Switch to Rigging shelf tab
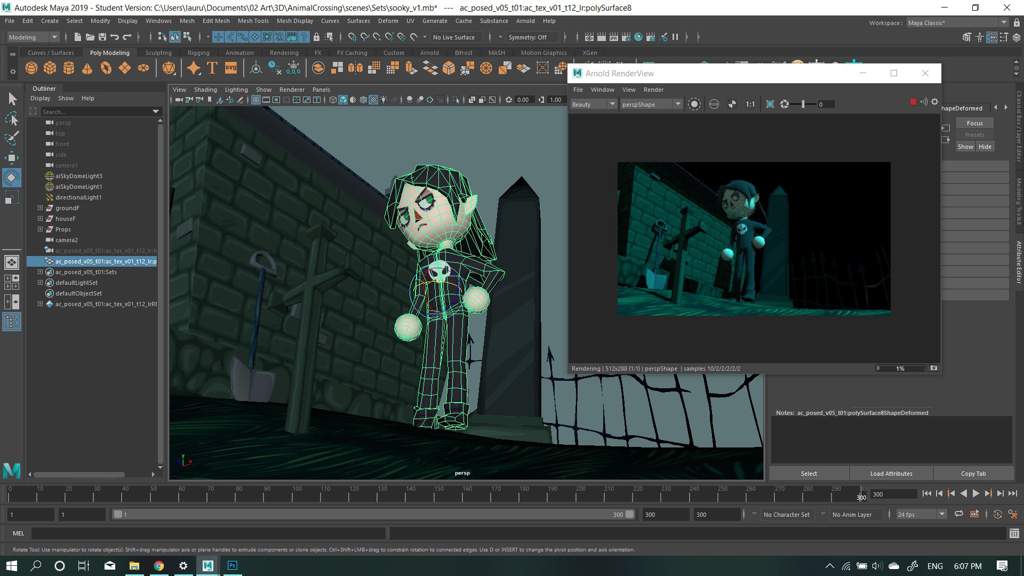The image size is (1024, 576). (x=199, y=53)
